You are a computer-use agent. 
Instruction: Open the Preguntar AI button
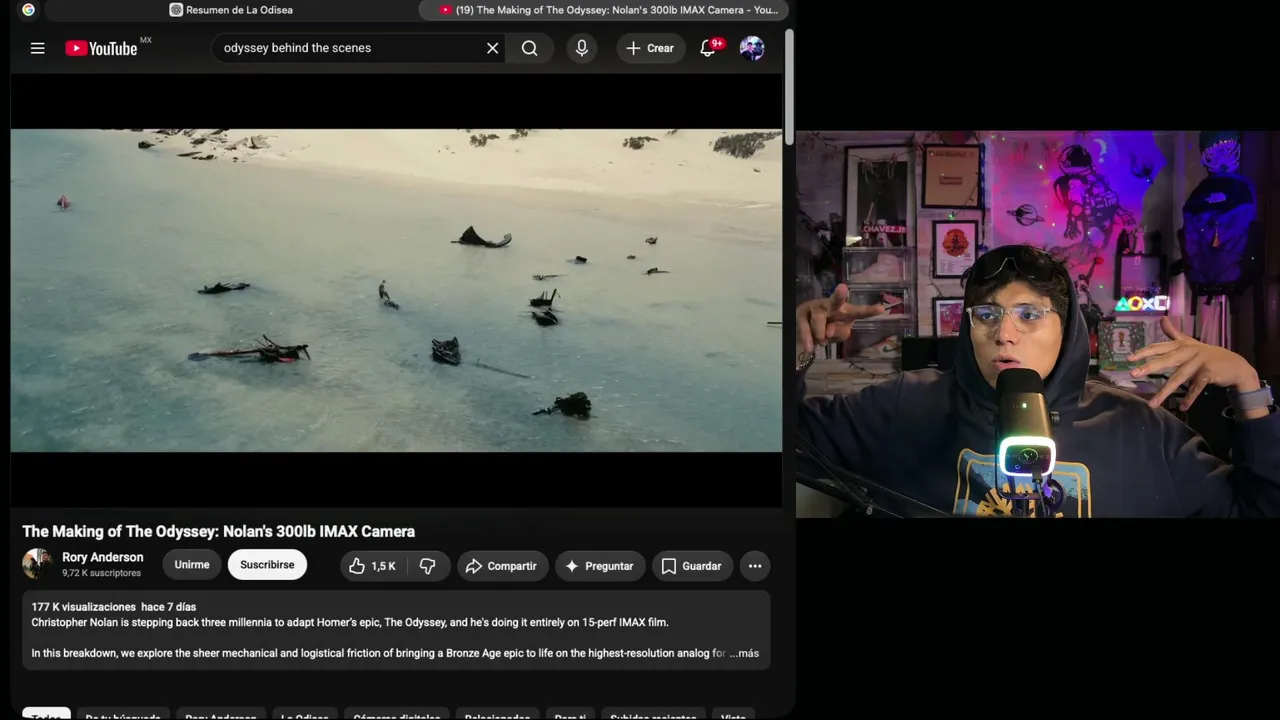coord(600,566)
